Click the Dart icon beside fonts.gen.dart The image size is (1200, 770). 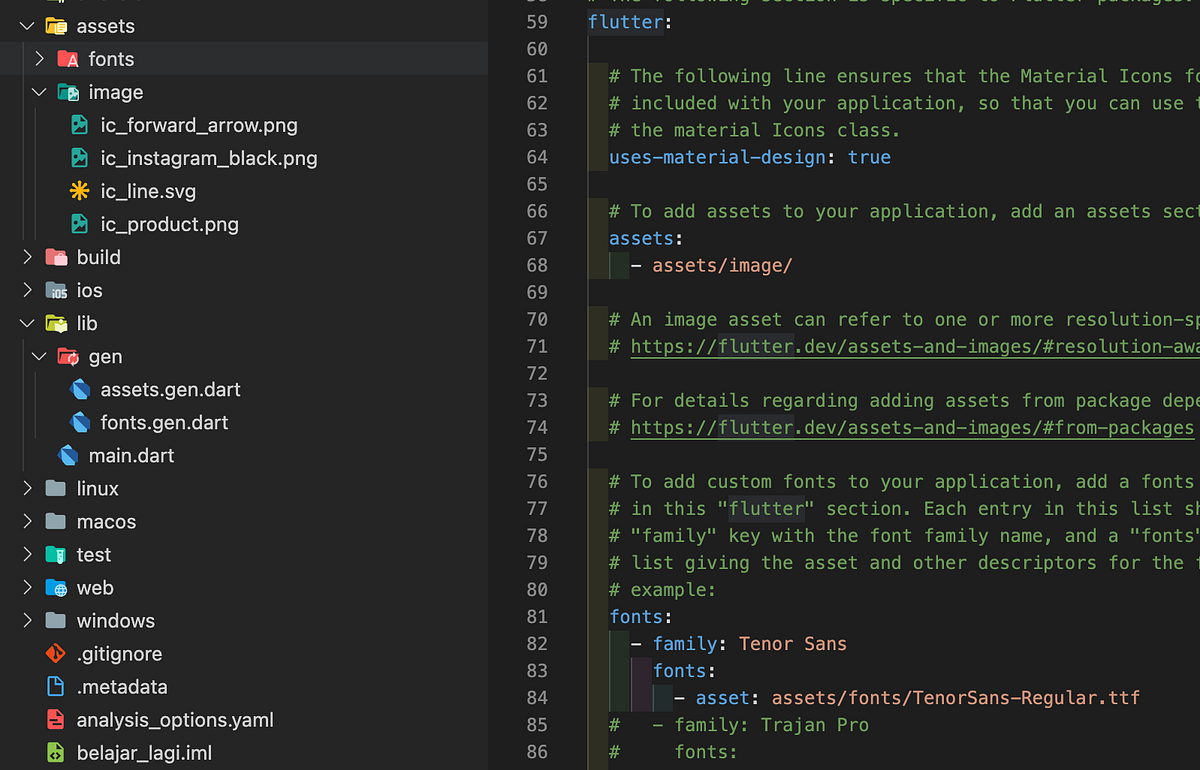coord(80,422)
